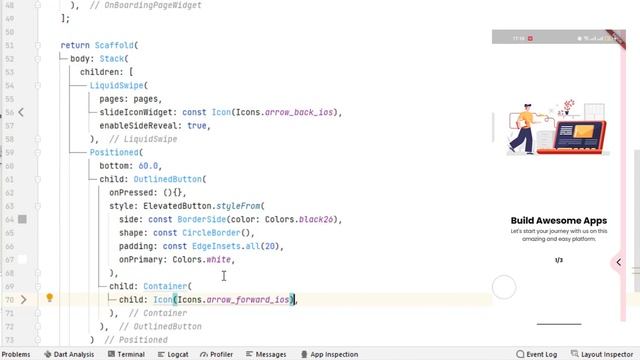Screen dimensions: 640x360
Task: Collapse the LiquidSwipe closing fold marker on line 58
Action: tap(38, 139)
